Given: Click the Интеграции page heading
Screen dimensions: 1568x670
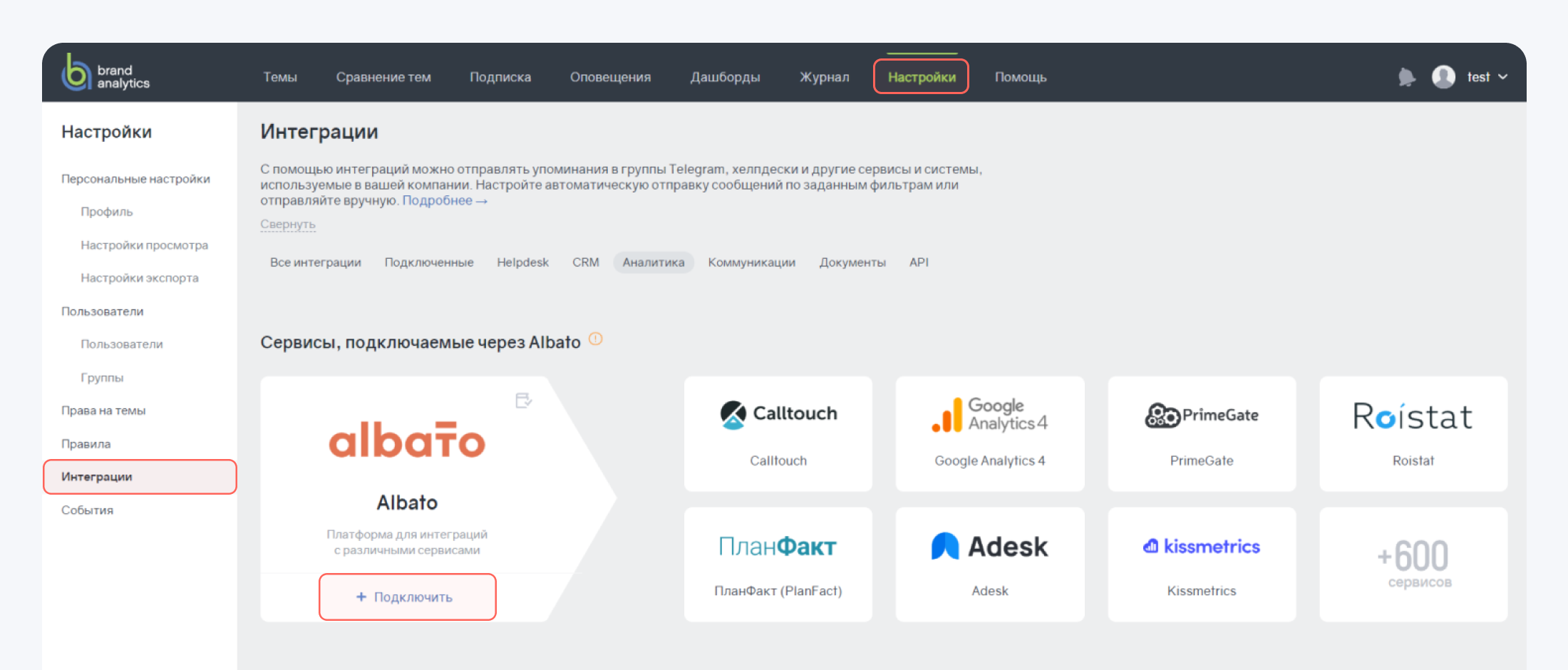Looking at the screenshot, I should click(319, 132).
